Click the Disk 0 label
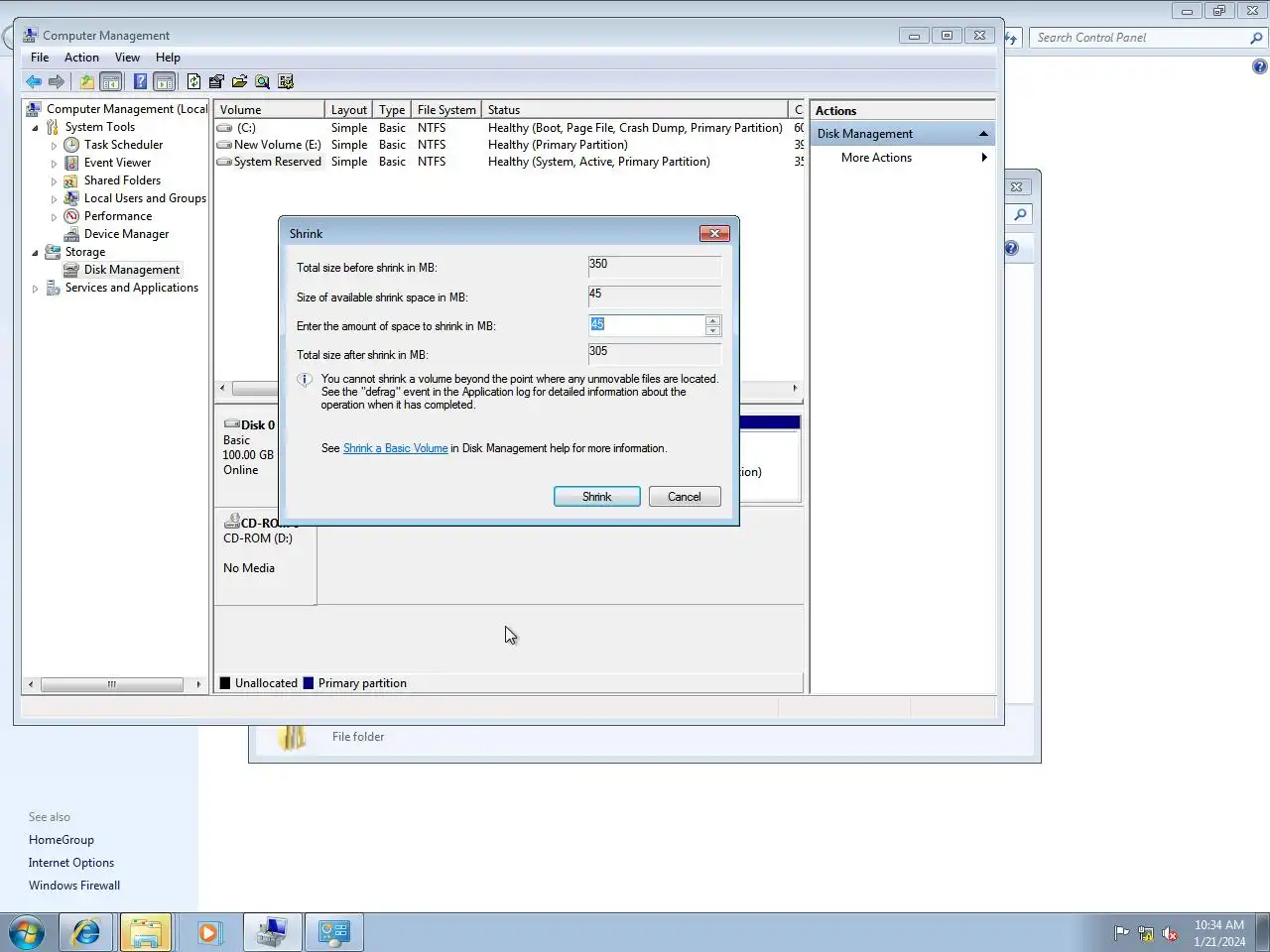This screenshot has width=1270, height=952. [257, 424]
